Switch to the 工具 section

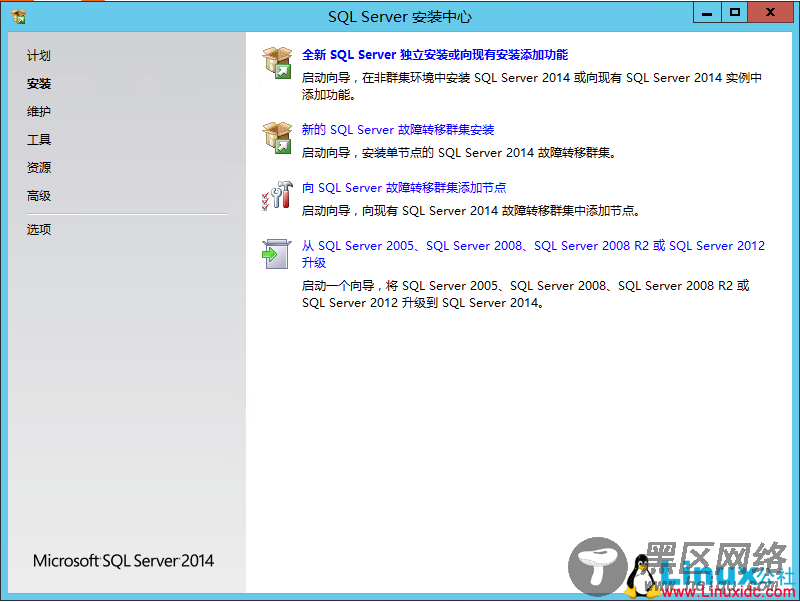click(39, 140)
